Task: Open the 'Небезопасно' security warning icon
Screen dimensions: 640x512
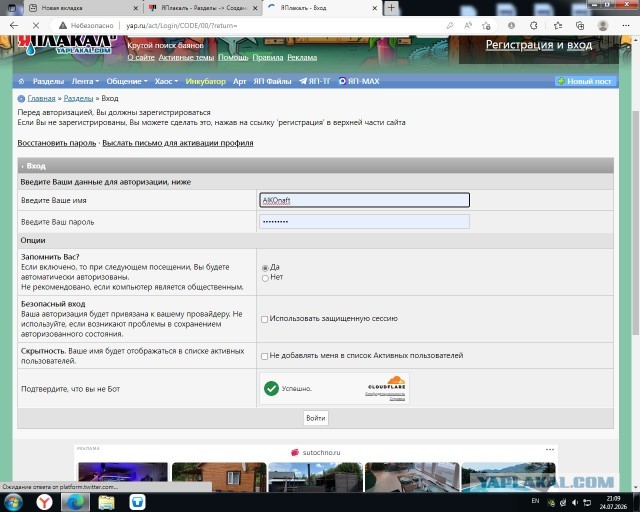Action: pos(62,25)
